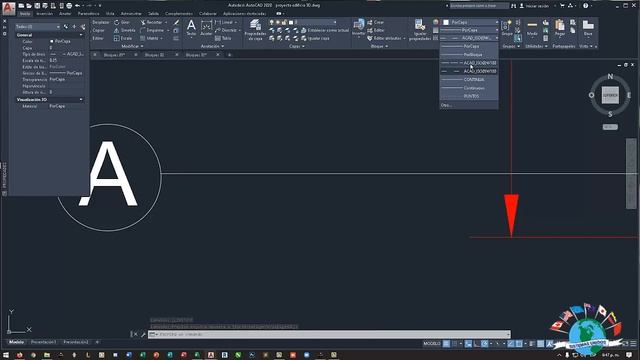Add a new drawing tab with plus

229,55
